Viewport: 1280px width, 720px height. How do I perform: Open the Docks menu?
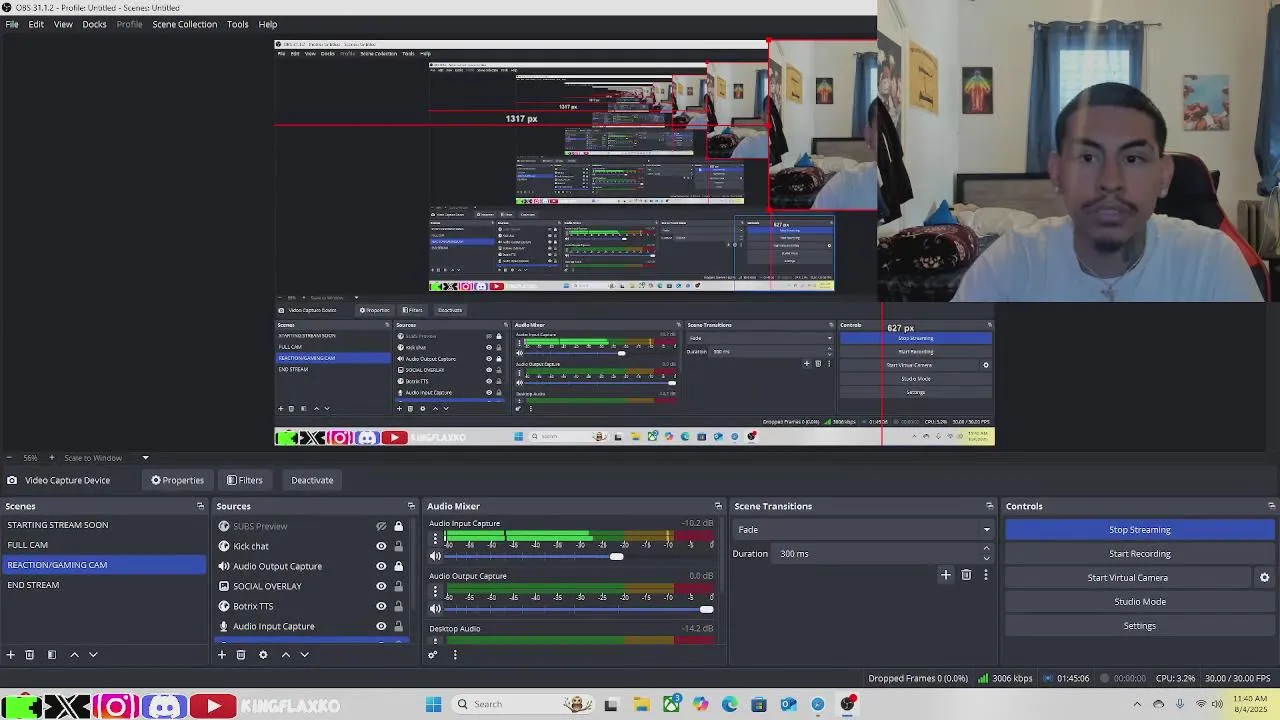[x=94, y=24]
